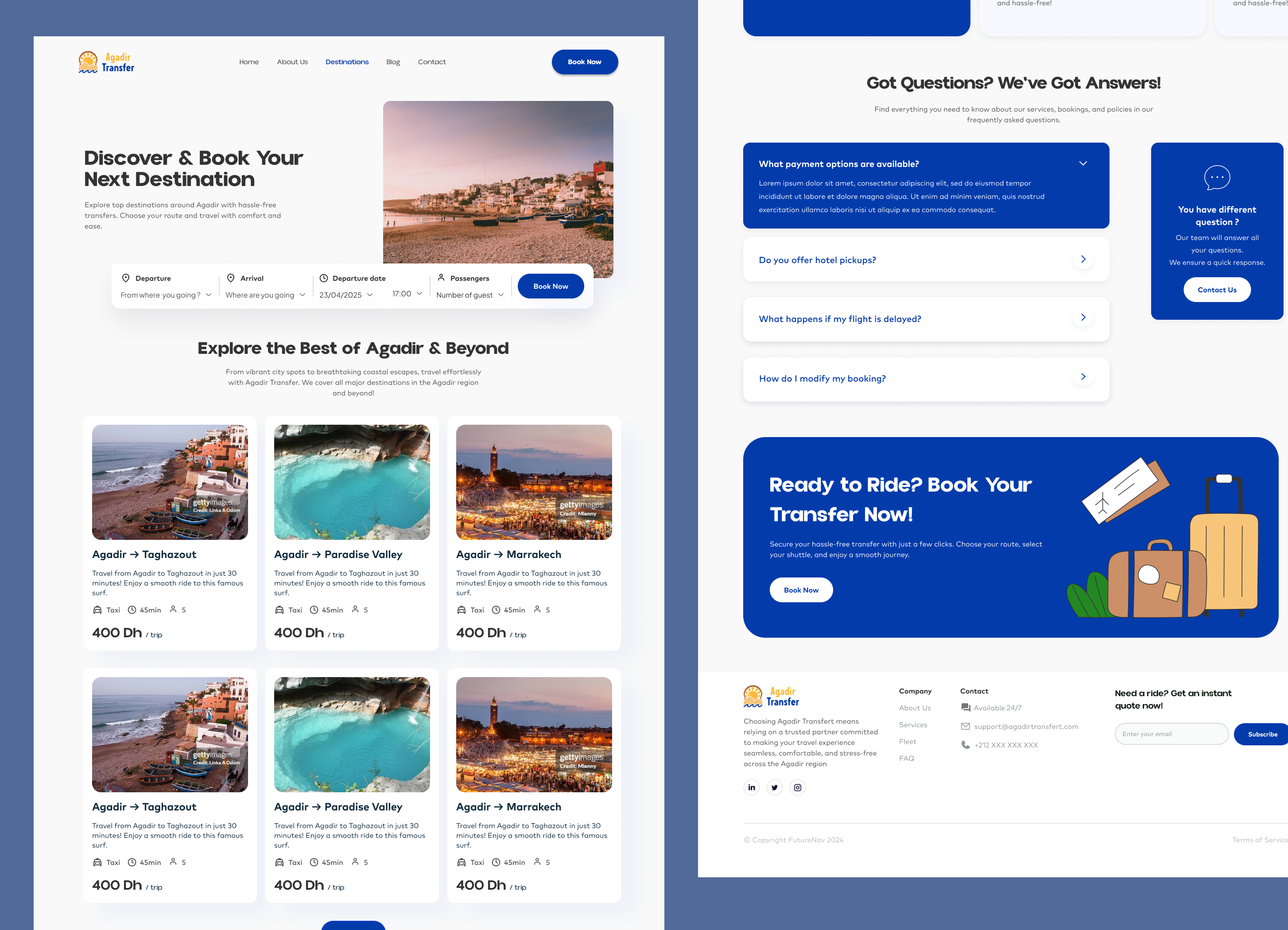Click the support@agadirtransfert.com email link
This screenshot has height=930, width=1288.
(1026, 726)
